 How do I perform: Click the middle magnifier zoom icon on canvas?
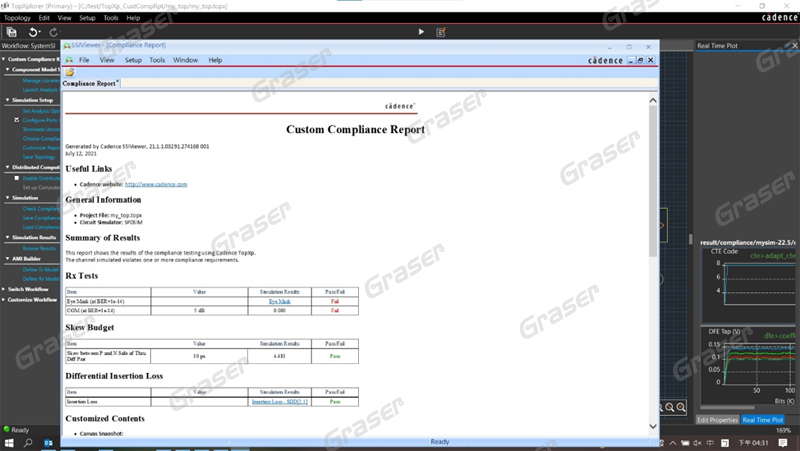click(x=669, y=407)
